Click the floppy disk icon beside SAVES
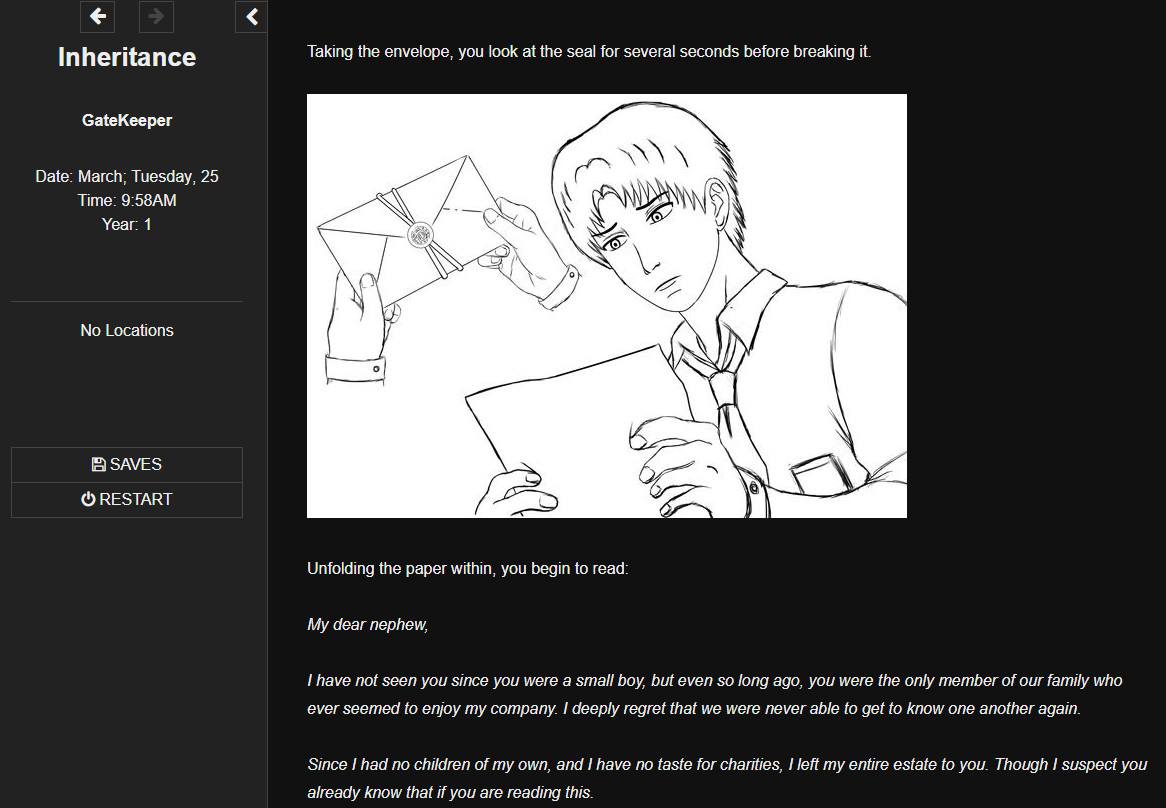Screen dimensions: 1166x808 point(99,464)
